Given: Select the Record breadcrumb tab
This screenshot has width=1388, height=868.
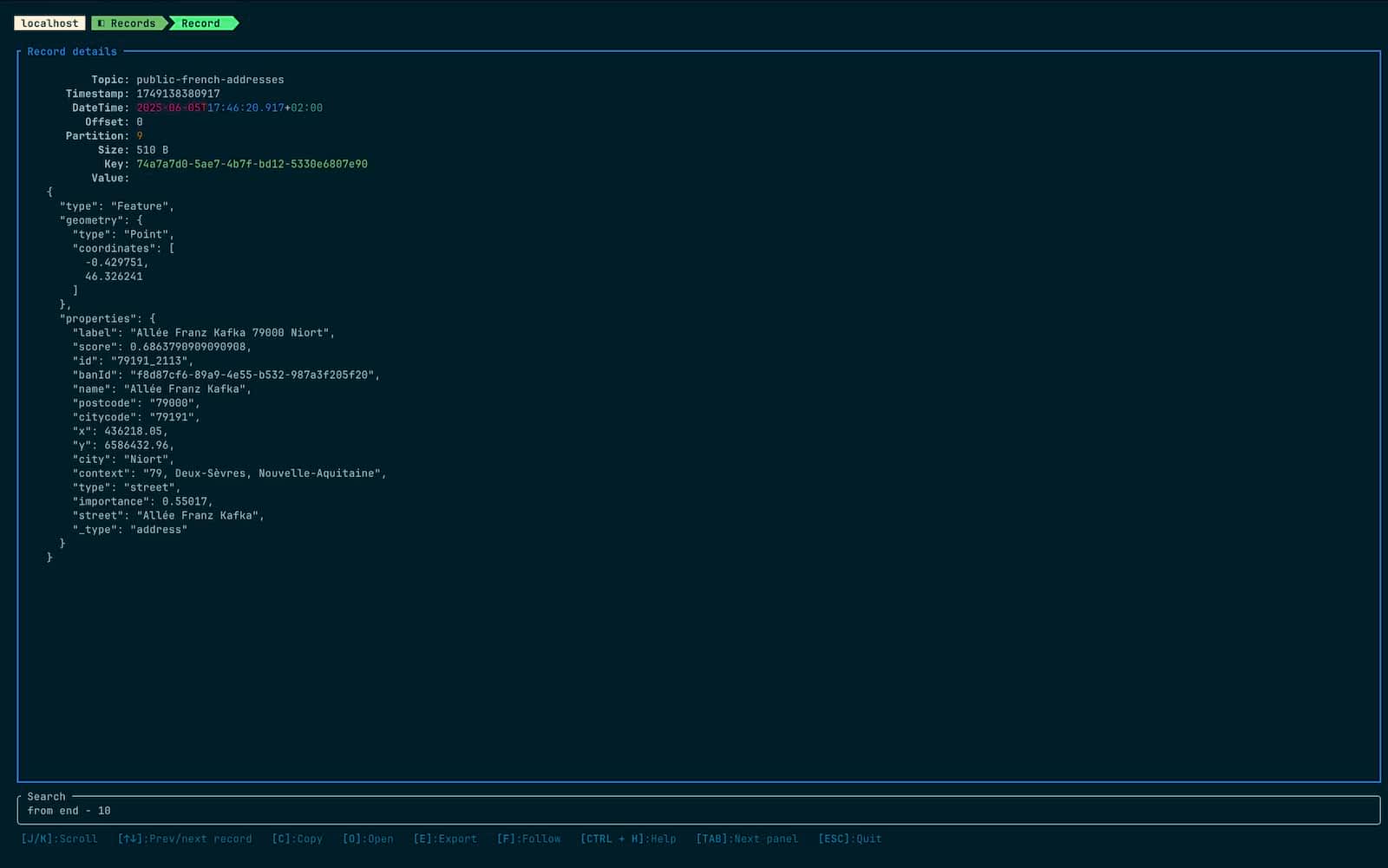Looking at the screenshot, I should pyautogui.click(x=200, y=23).
